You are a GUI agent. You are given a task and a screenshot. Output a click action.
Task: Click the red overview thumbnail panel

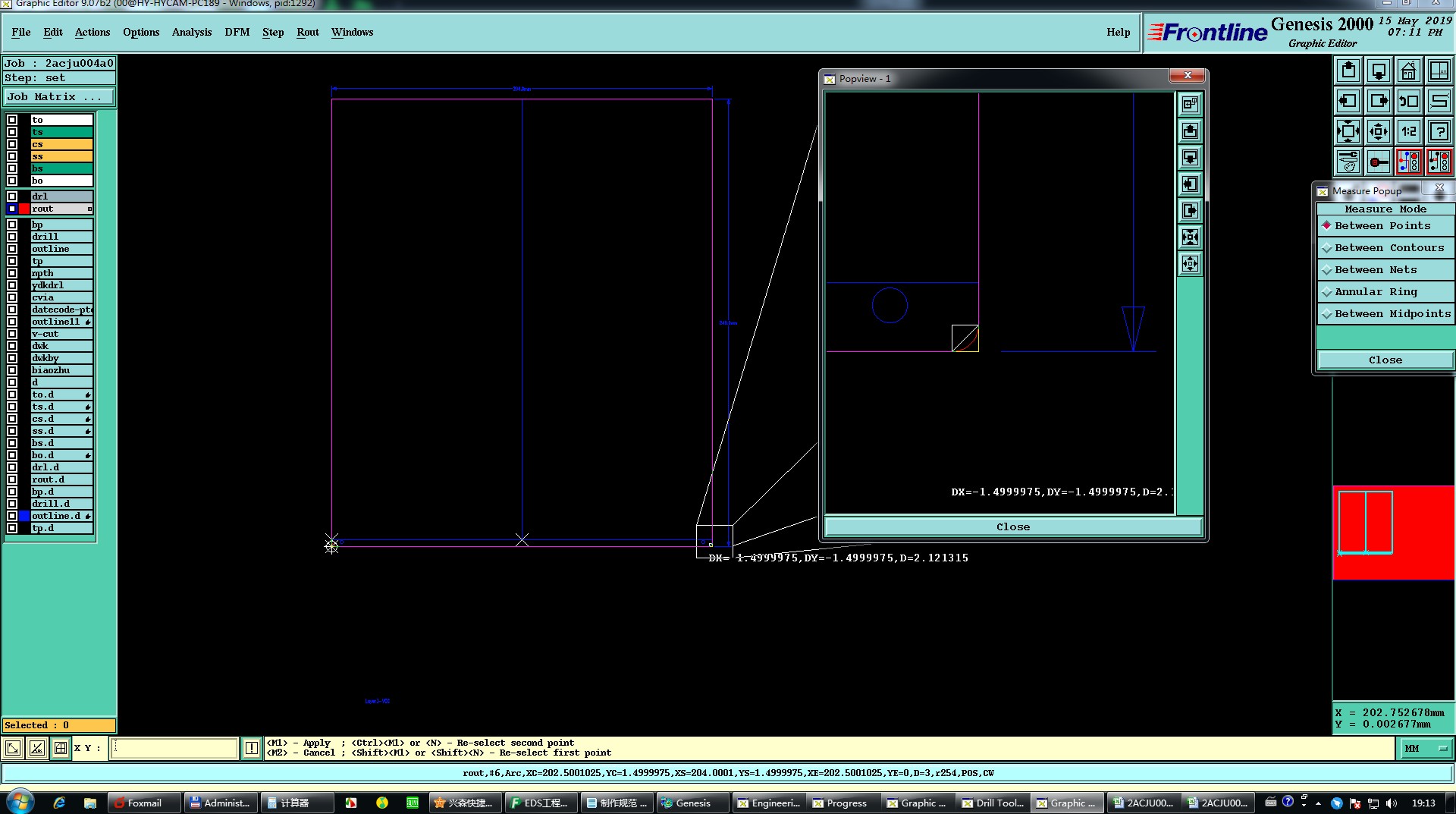pyautogui.click(x=1394, y=533)
